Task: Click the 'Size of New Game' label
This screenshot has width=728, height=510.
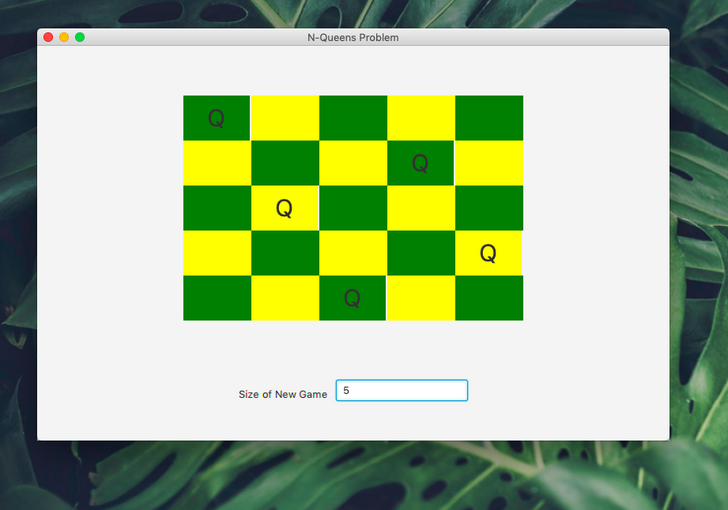Action: point(283,394)
